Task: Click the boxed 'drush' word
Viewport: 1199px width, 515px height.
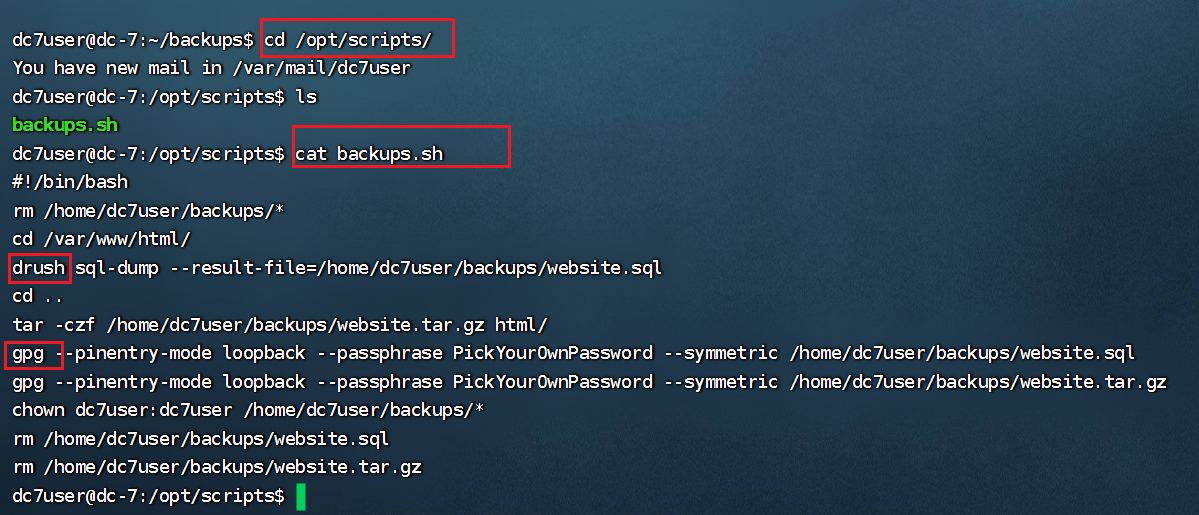Action: tap(39, 268)
